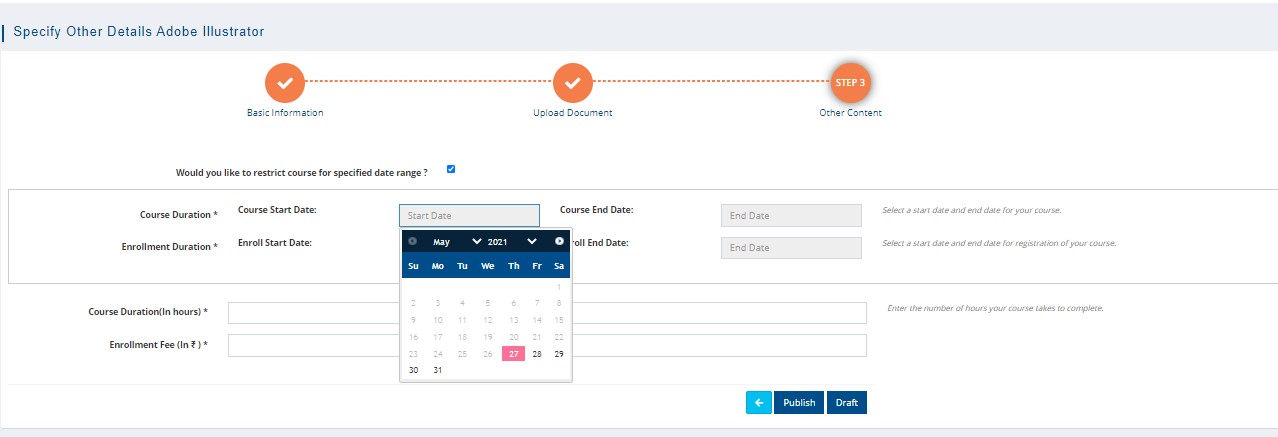
Task: Click the Upload Document step label
Action: tap(573, 113)
